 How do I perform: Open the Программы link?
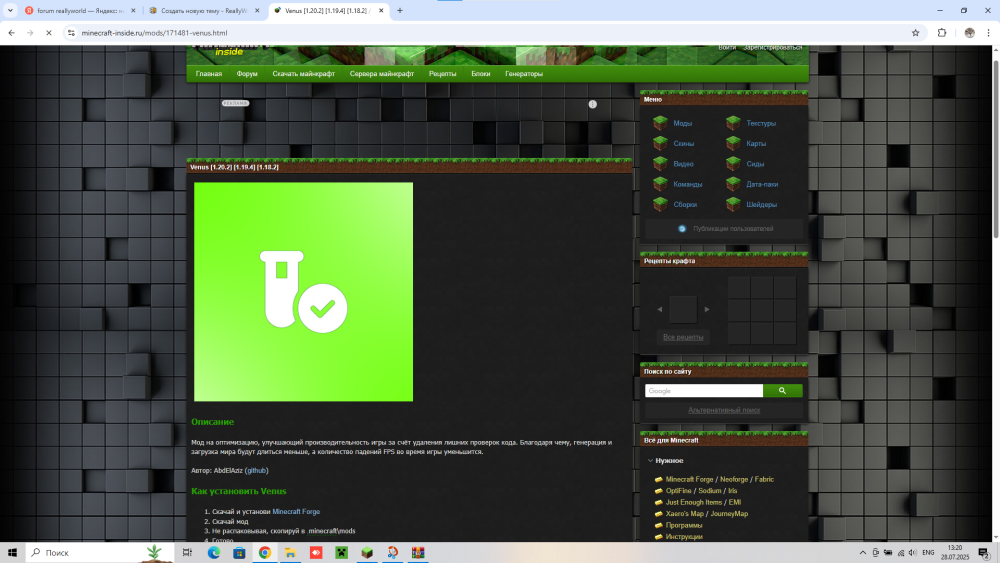tap(684, 525)
